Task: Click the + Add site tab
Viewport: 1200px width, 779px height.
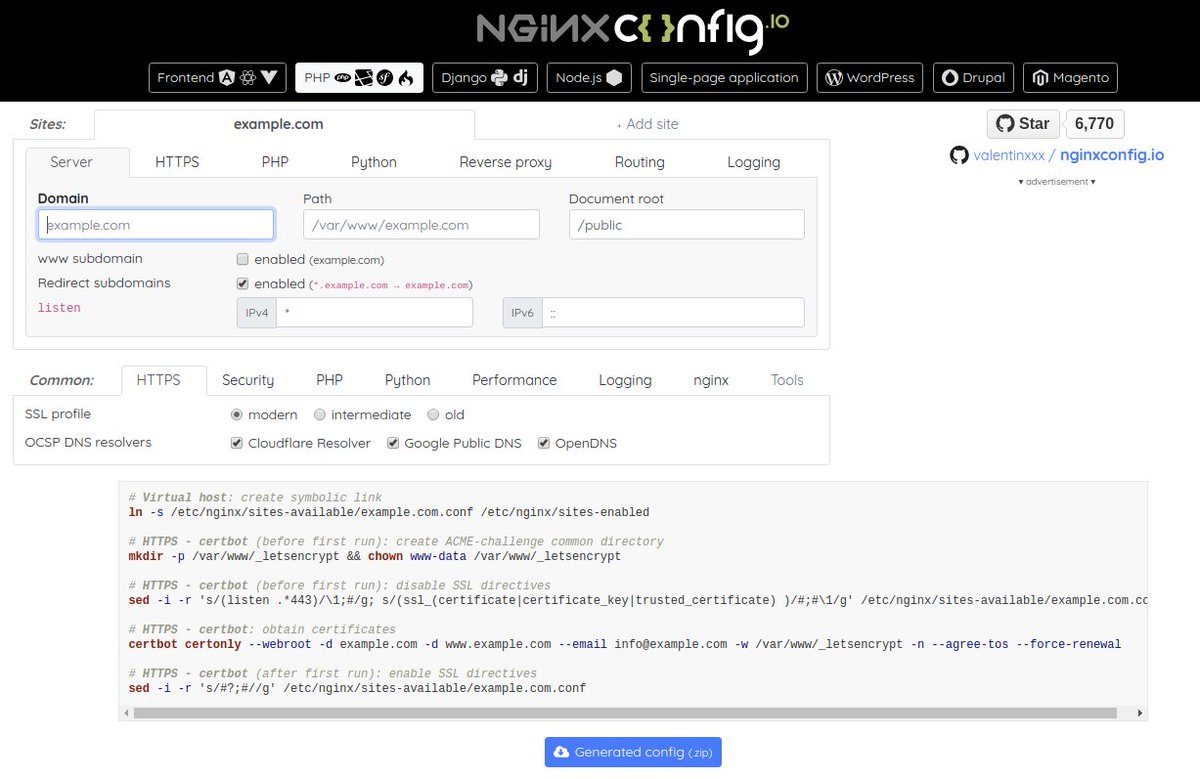Action: 647,124
